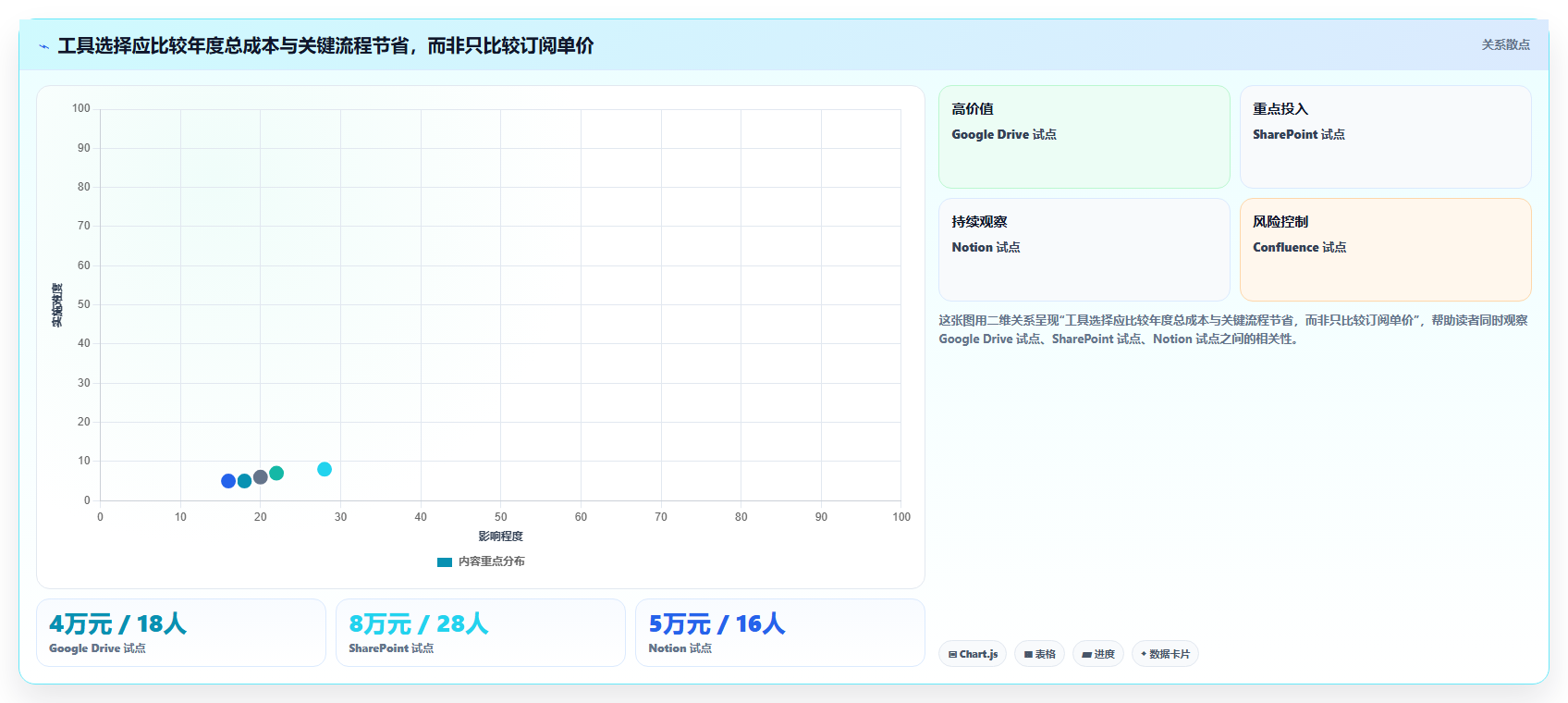1568x703 pixels.
Task: Open the 风险控制 Confluence card
Action: click(x=1385, y=250)
